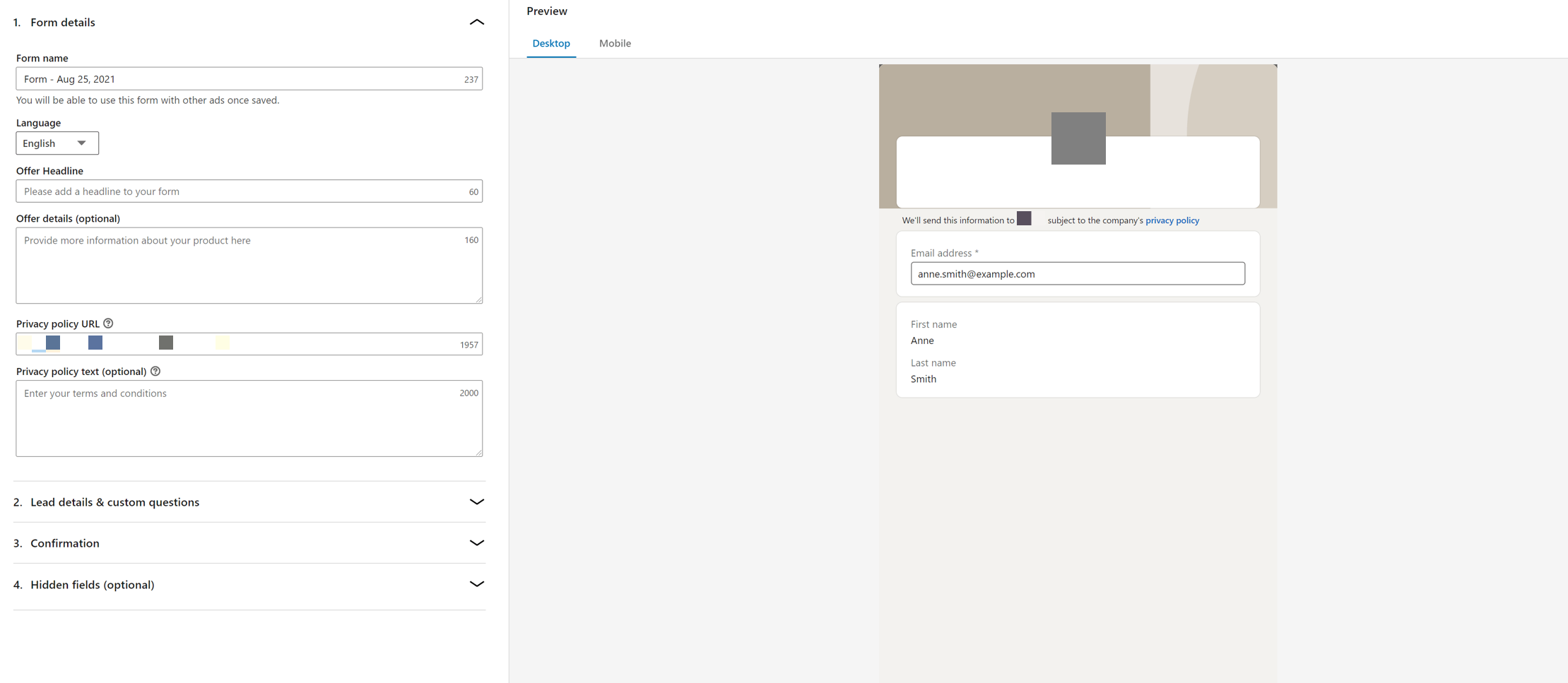This screenshot has width=1568, height=683.
Task: Expand the Confirmation section
Action: point(477,543)
